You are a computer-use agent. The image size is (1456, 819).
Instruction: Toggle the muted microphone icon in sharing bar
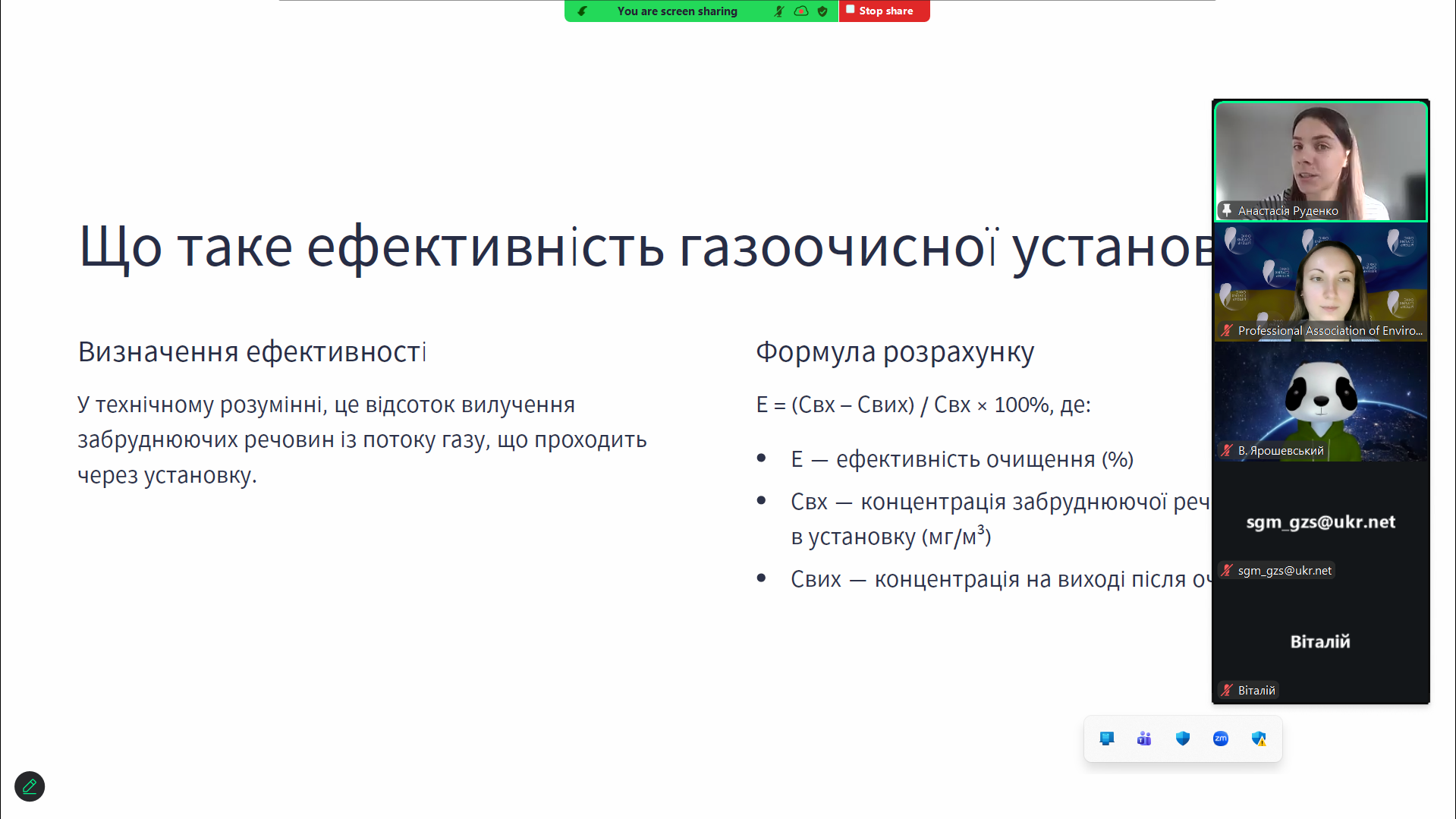[x=778, y=11]
